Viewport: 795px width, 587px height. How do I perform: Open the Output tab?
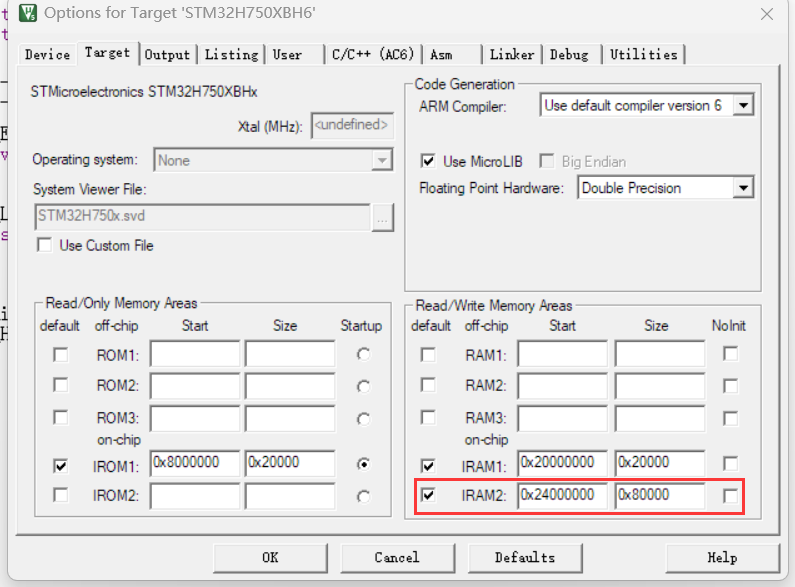click(167, 54)
